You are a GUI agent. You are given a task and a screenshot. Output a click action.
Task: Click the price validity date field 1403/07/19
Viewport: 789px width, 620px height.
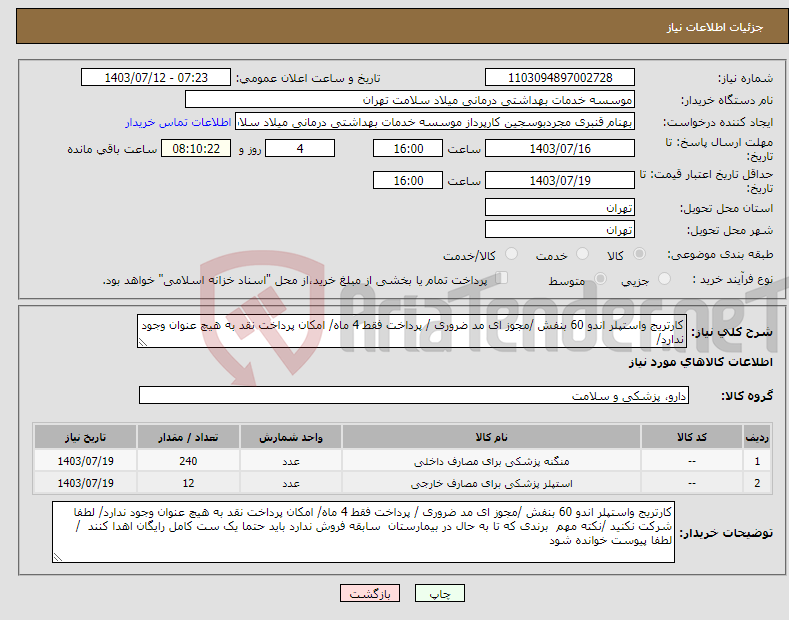click(x=560, y=180)
